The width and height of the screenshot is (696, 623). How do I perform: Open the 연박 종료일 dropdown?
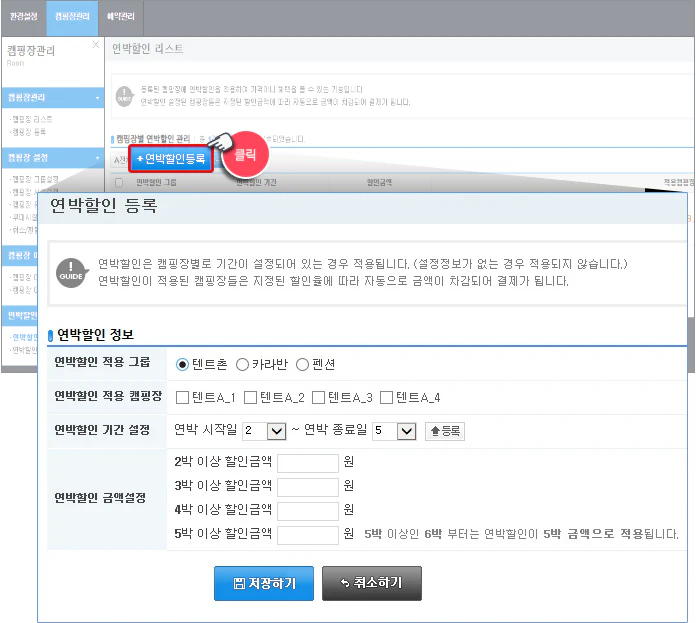(394, 431)
